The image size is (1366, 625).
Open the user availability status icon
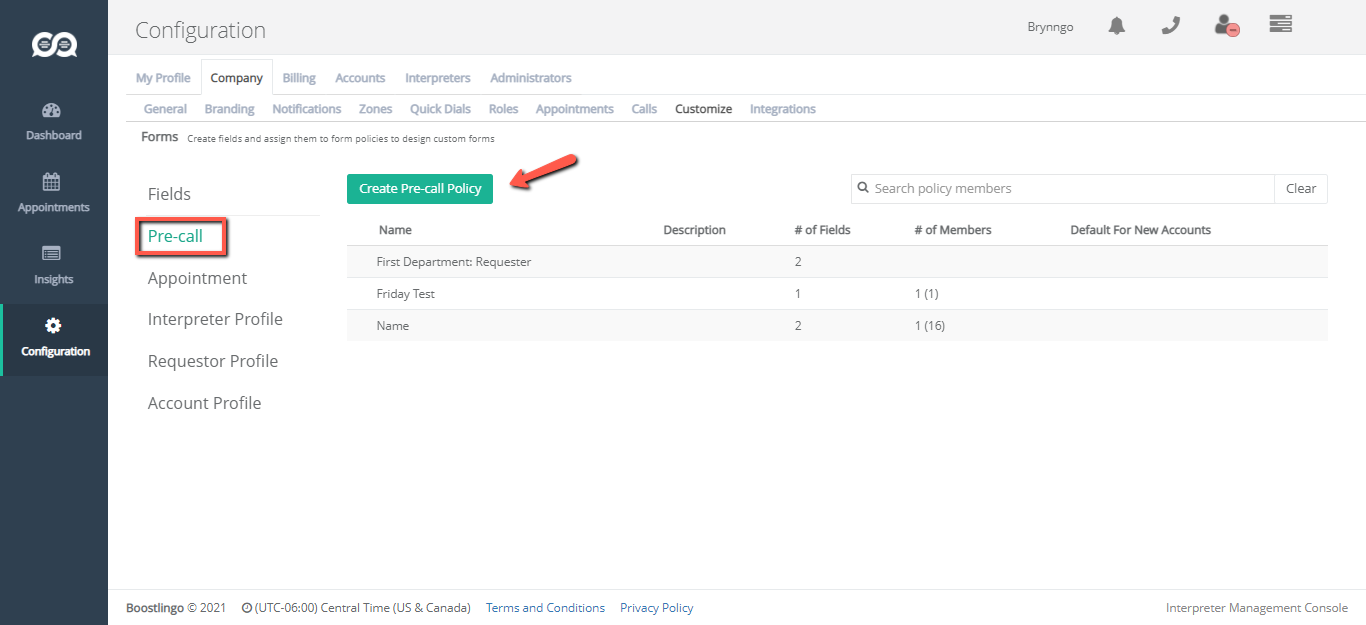click(x=1226, y=27)
